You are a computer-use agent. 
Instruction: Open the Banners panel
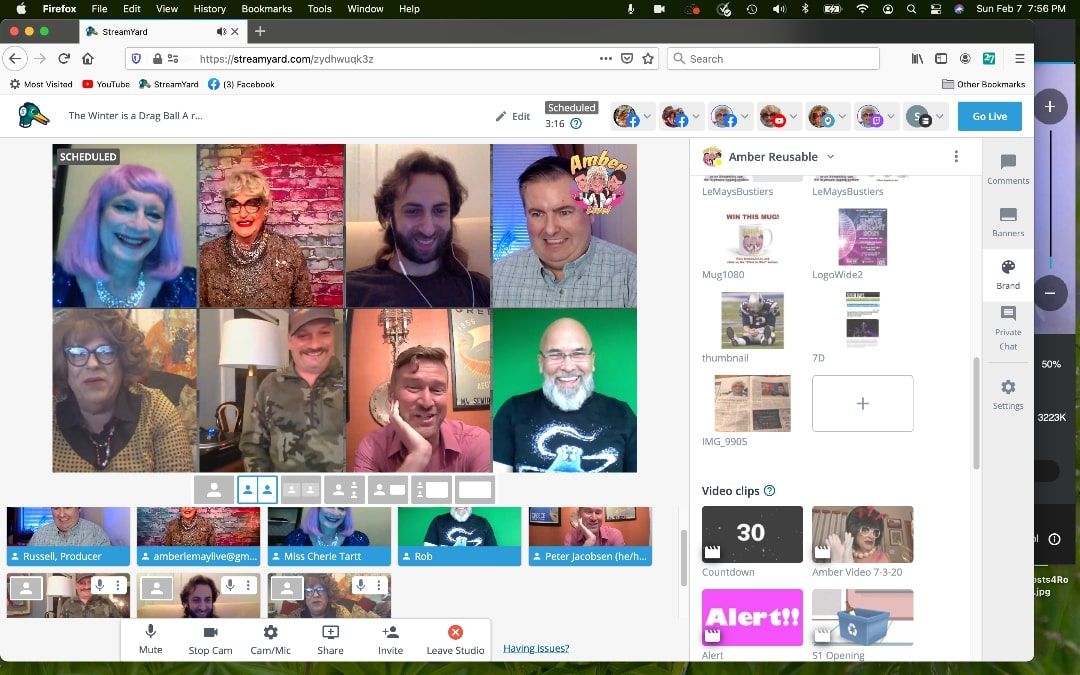(1008, 221)
